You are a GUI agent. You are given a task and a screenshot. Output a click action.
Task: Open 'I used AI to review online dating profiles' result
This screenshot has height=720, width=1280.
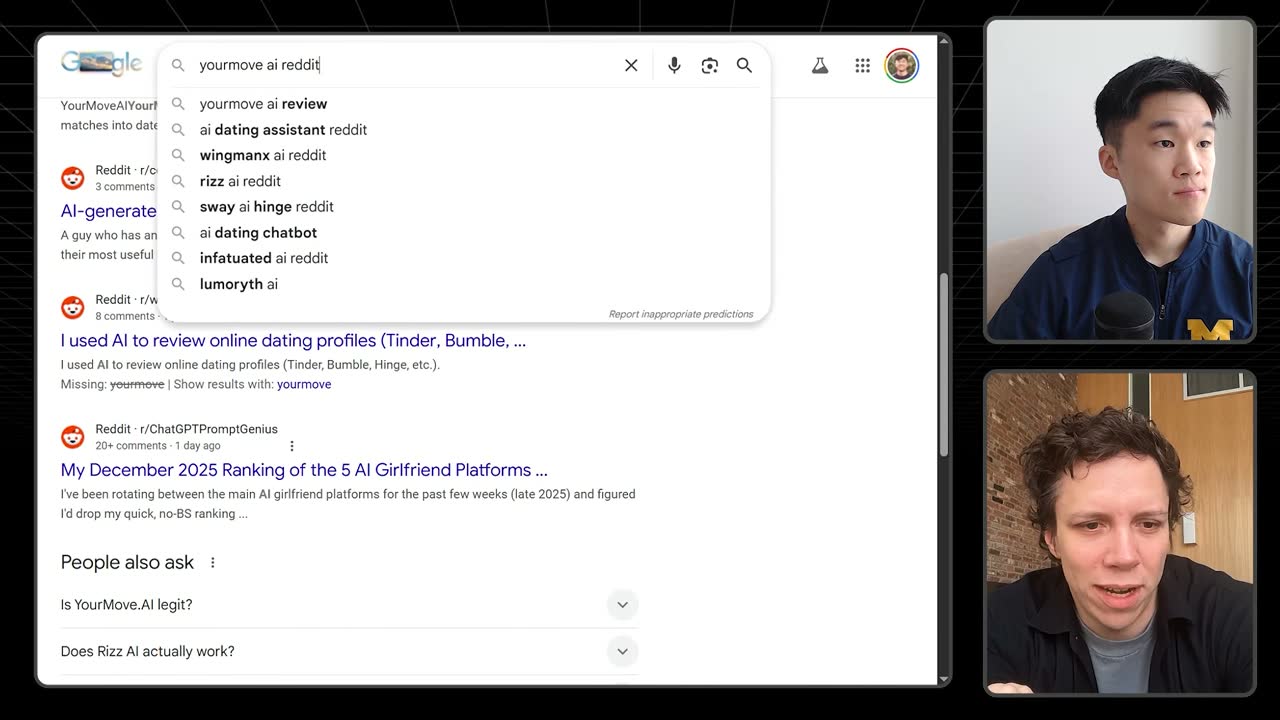pos(293,340)
